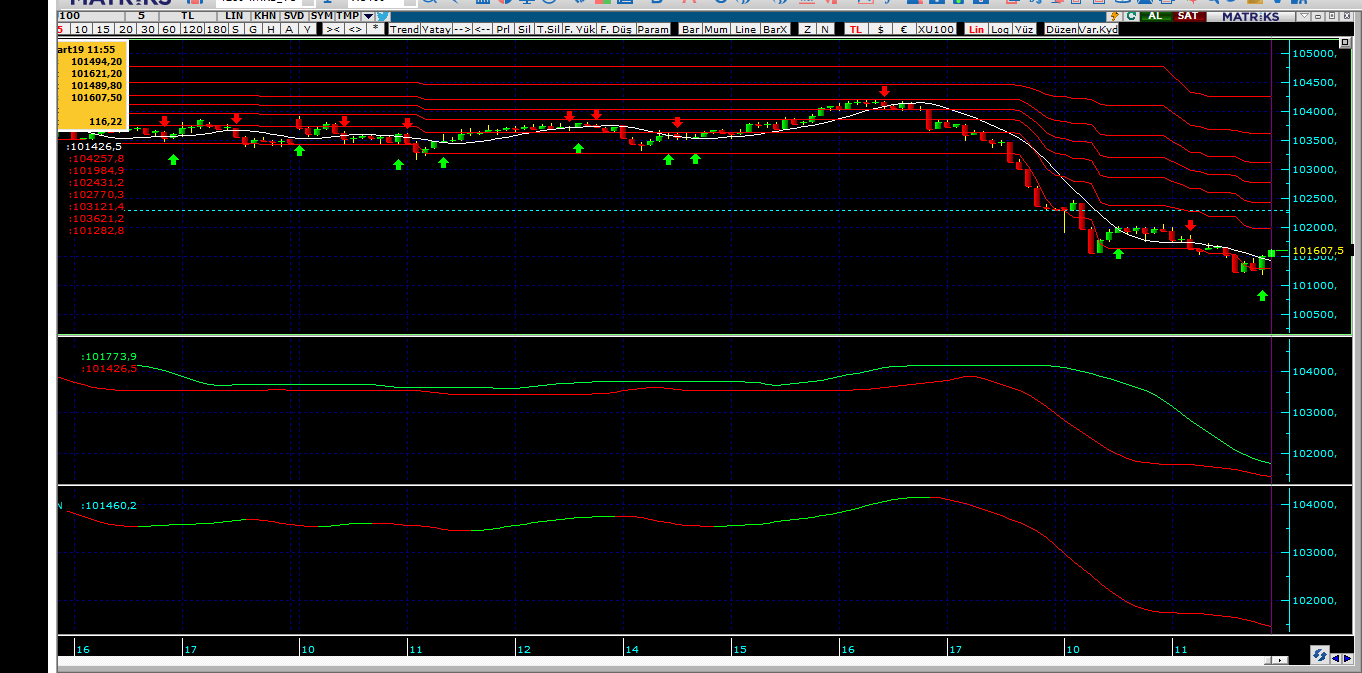Viewport: 1362px width, 673px height.
Task: Click the asterisk toolbar button
Action: click(375, 29)
